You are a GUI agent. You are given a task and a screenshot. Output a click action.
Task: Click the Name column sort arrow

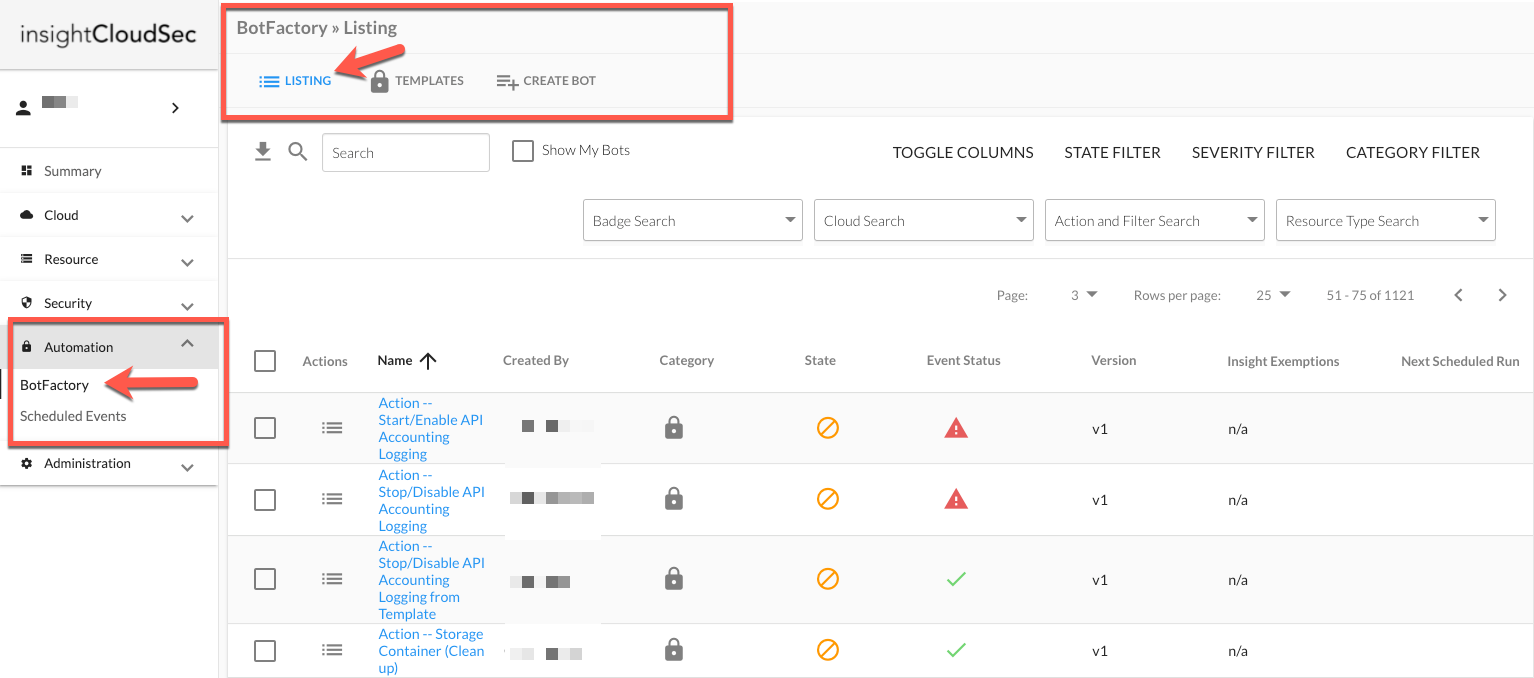click(428, 361)
